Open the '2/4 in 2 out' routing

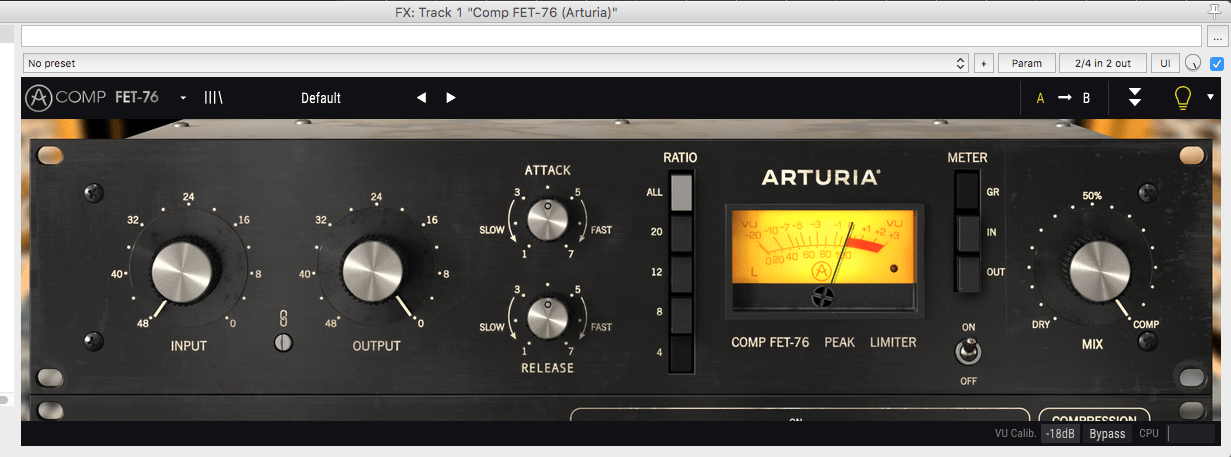tap(1102, 63)
